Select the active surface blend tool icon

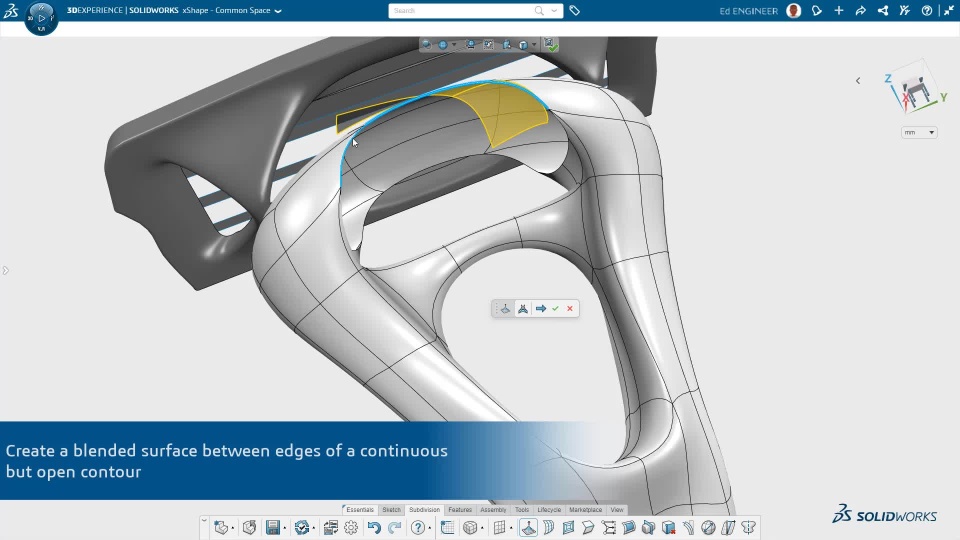point(528,527)
